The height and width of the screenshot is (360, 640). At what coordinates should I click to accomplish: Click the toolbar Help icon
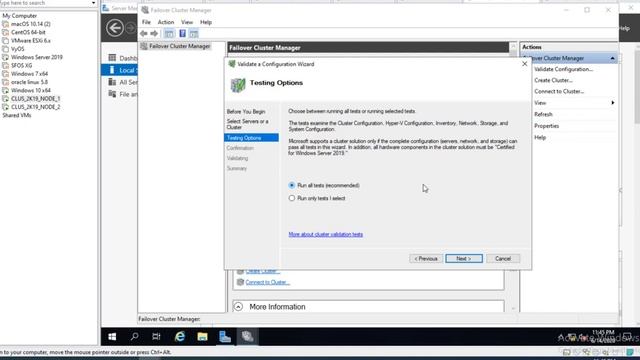tap(182, 33)
